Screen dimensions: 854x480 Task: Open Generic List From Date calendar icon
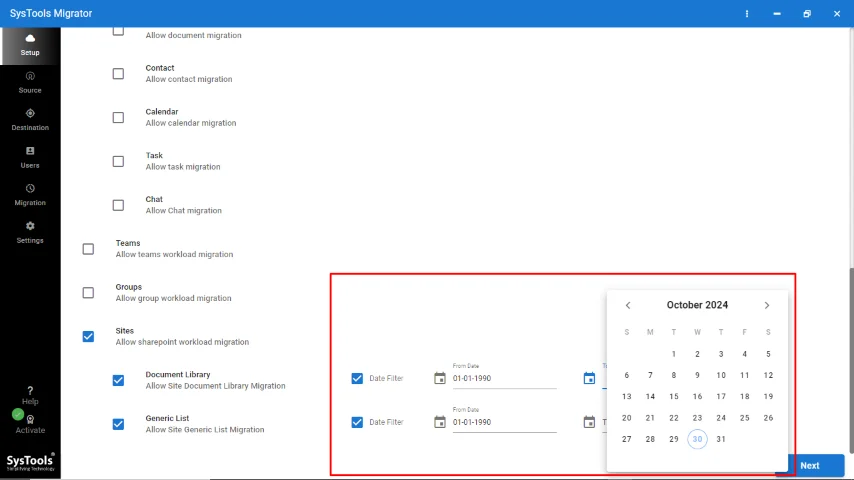tap(440, 422)
